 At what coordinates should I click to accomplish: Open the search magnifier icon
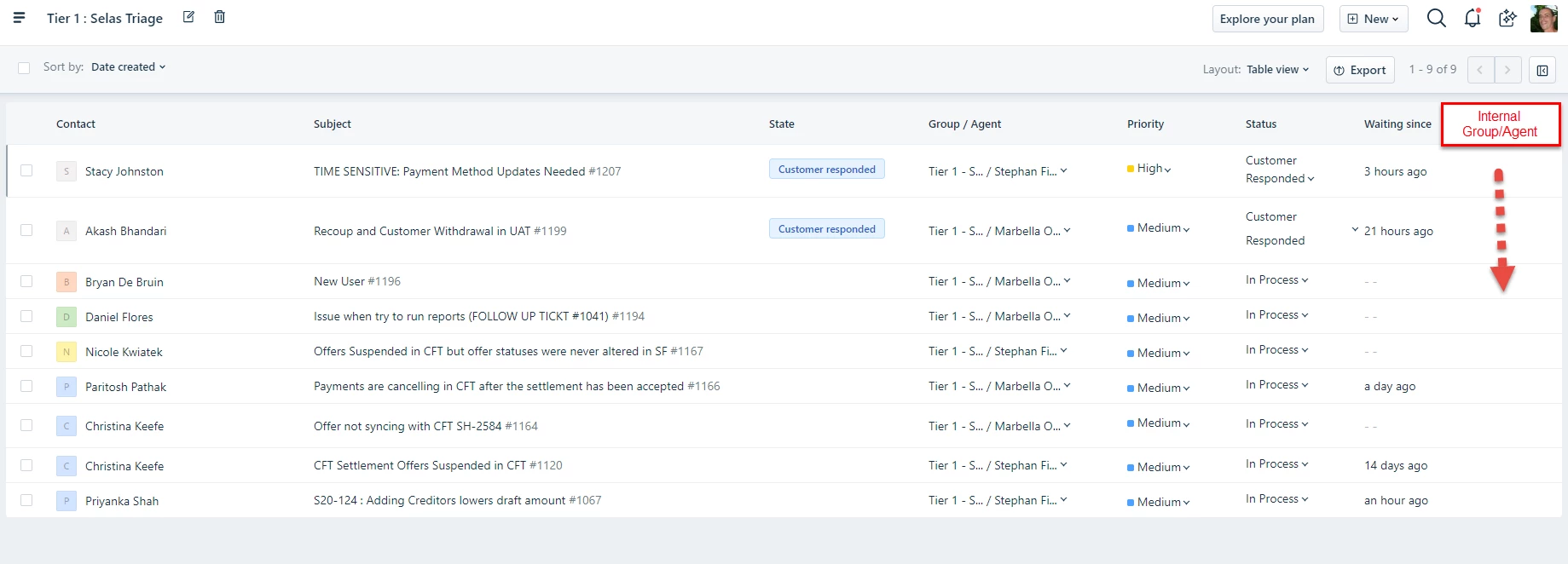(1437, 18)
